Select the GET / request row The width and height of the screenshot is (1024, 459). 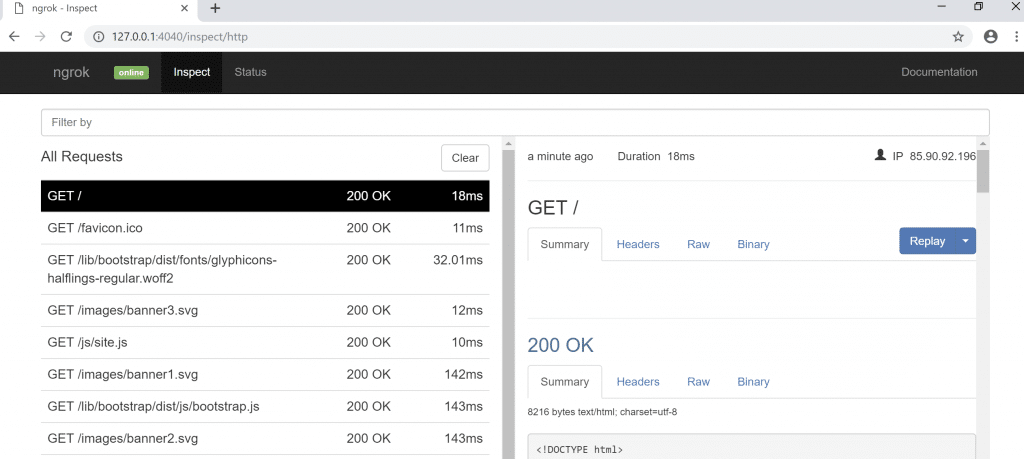coord(265,196)
